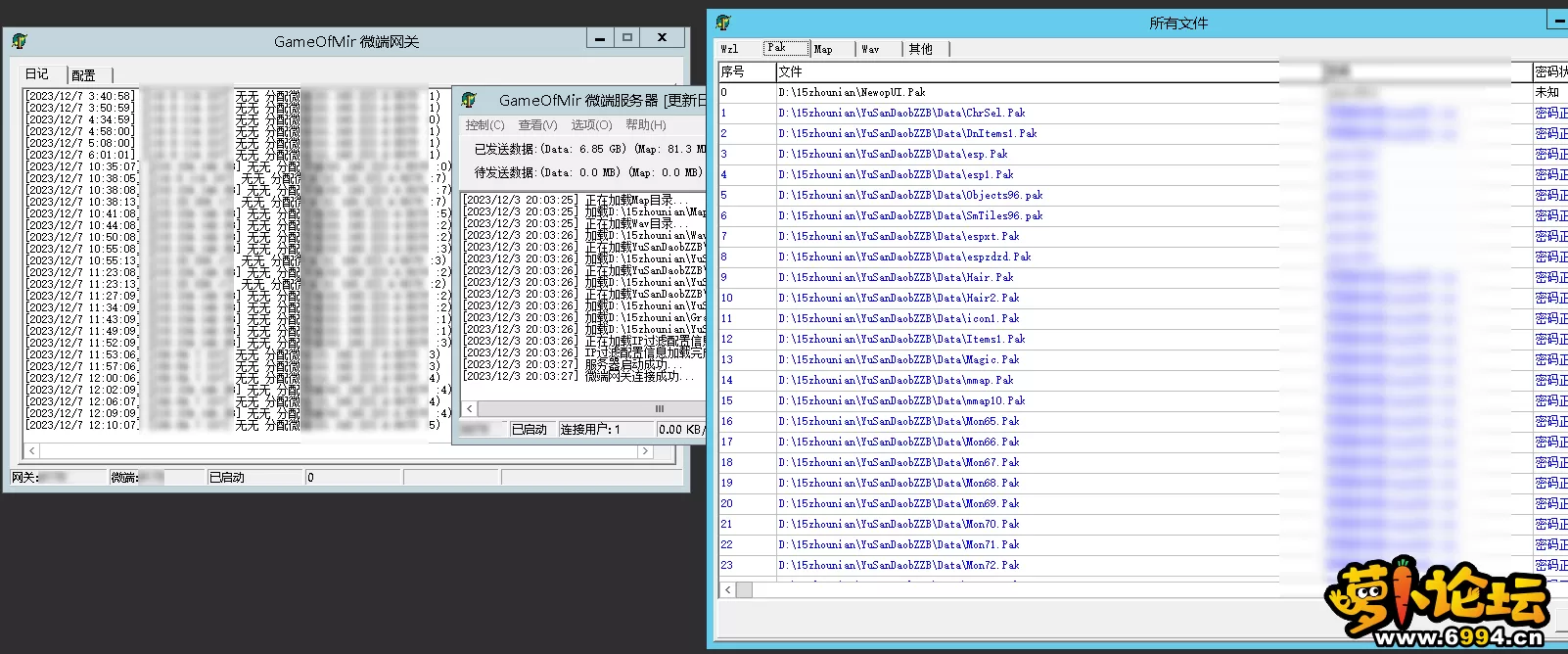Click the 微端: status bar field
The width and height of the screenshot is (1568, 654).
pos(157,477)
